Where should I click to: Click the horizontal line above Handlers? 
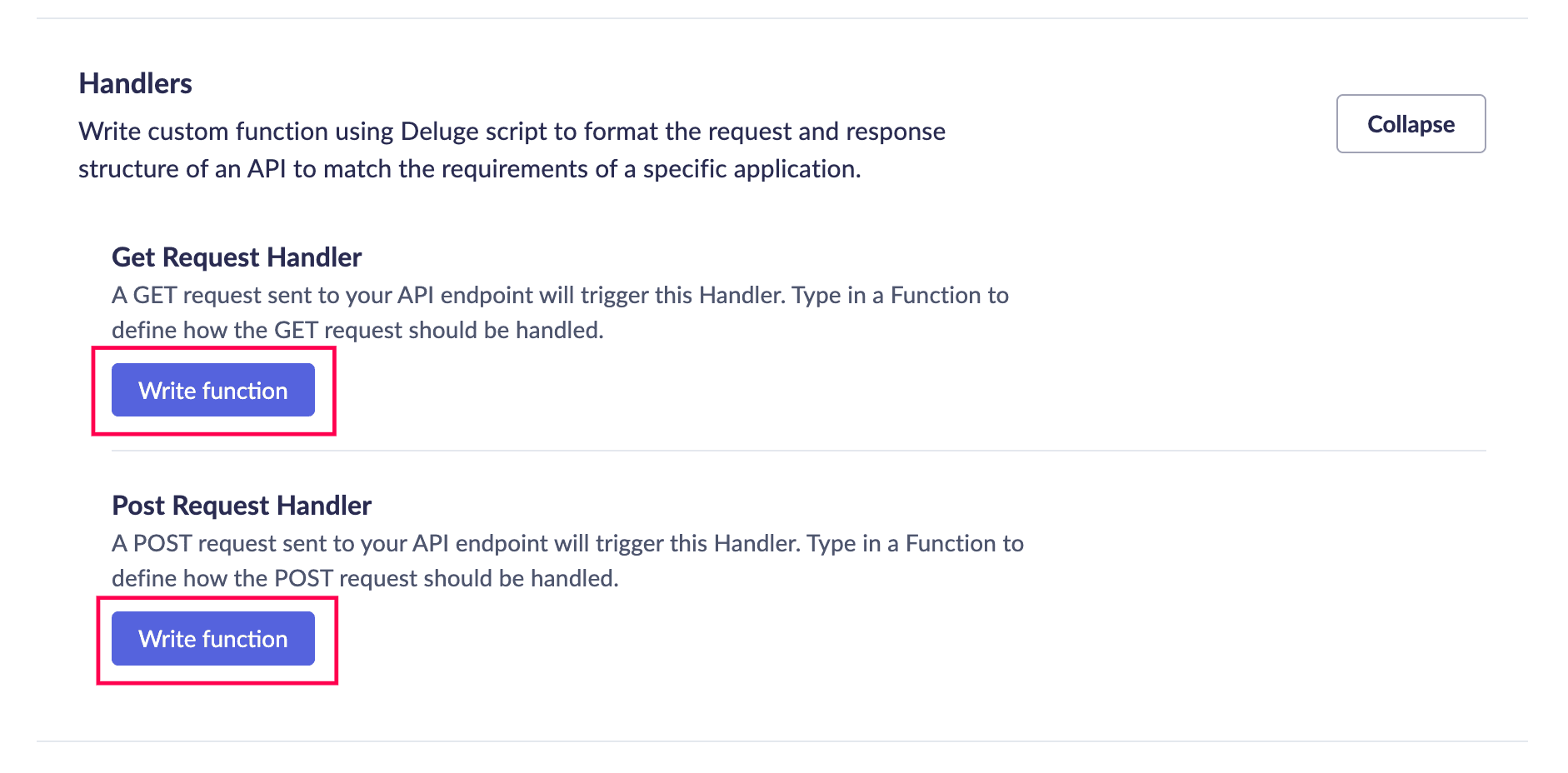[x=782, y=18]
